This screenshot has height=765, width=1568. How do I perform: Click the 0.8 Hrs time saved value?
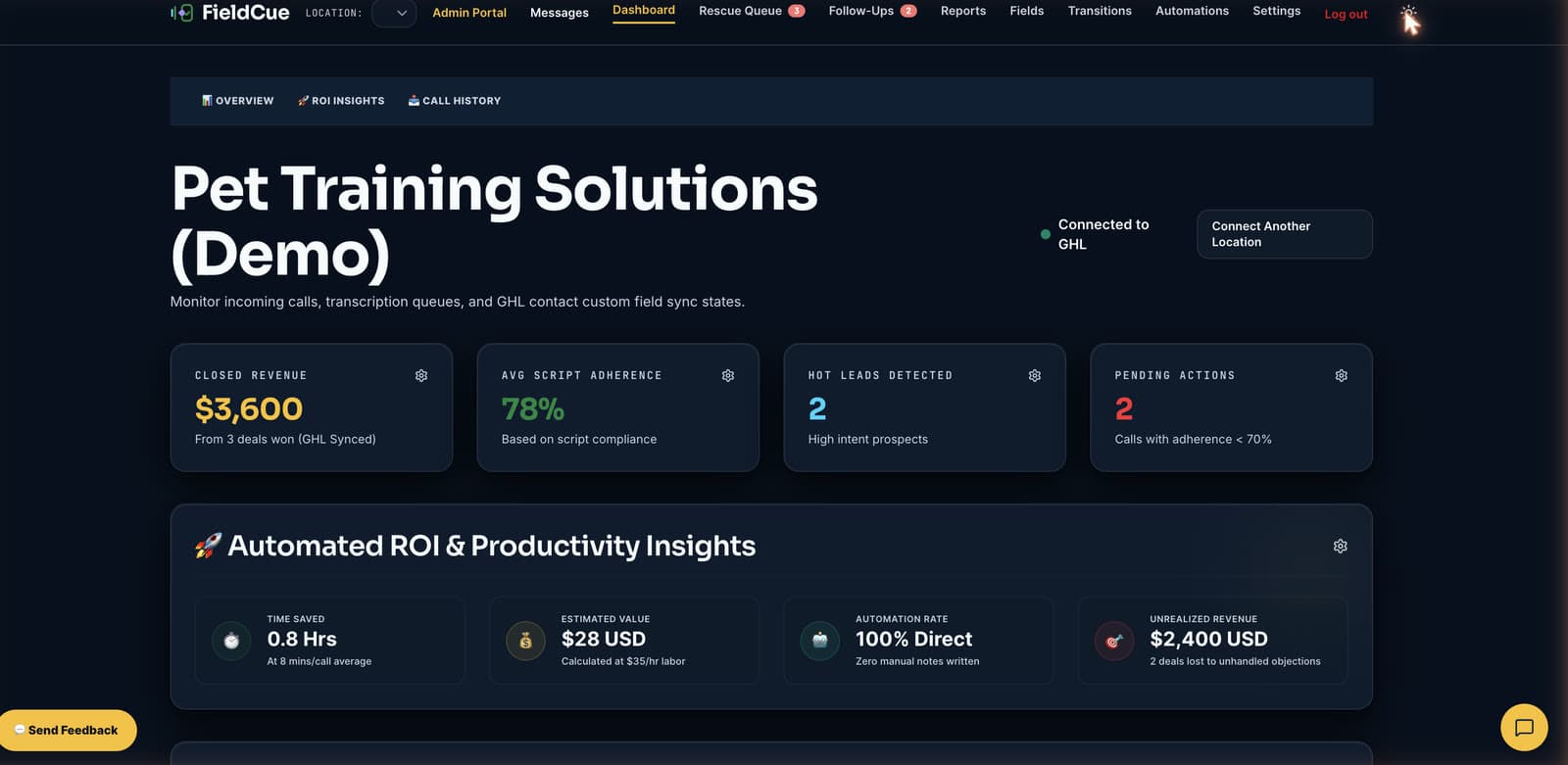[302, 640]
